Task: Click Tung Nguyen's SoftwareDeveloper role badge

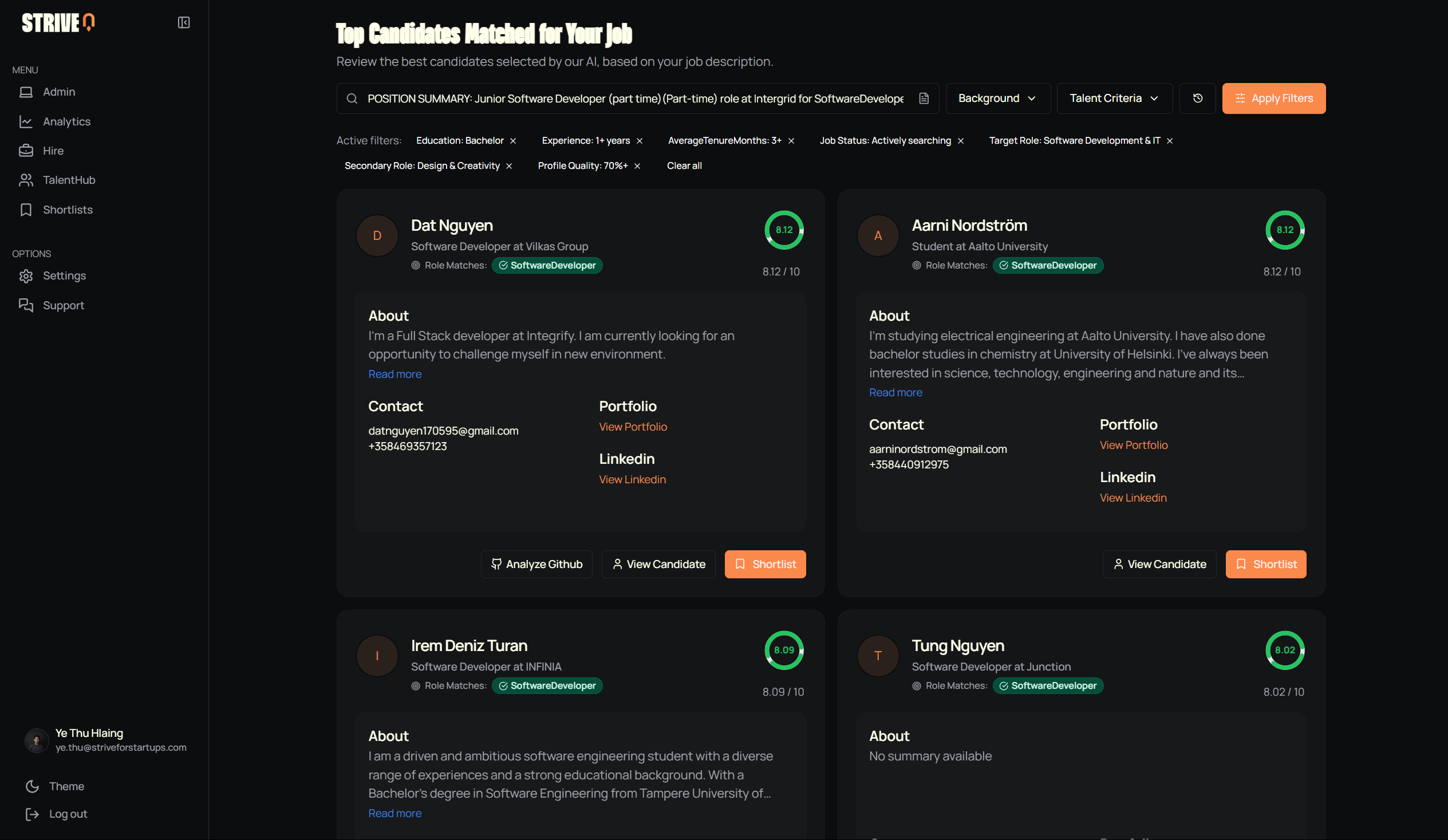Action: tap(1048, 686)
